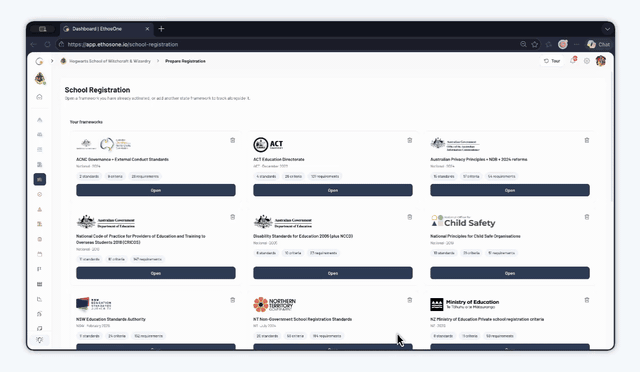
Task: Click the ACT logo thumbnail
Action: tap(268, 144)
